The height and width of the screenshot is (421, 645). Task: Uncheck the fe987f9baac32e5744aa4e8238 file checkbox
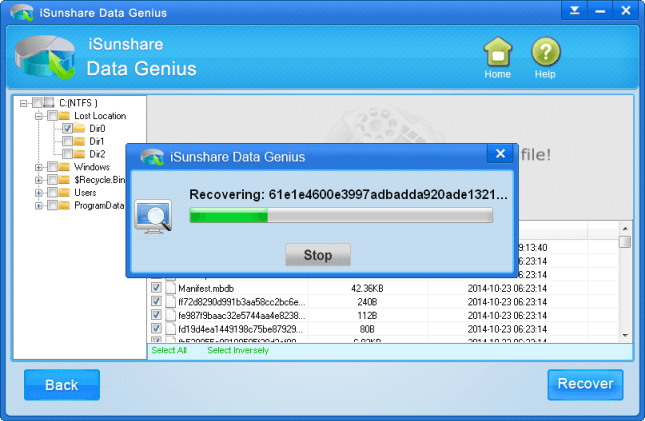coord(156,314)
